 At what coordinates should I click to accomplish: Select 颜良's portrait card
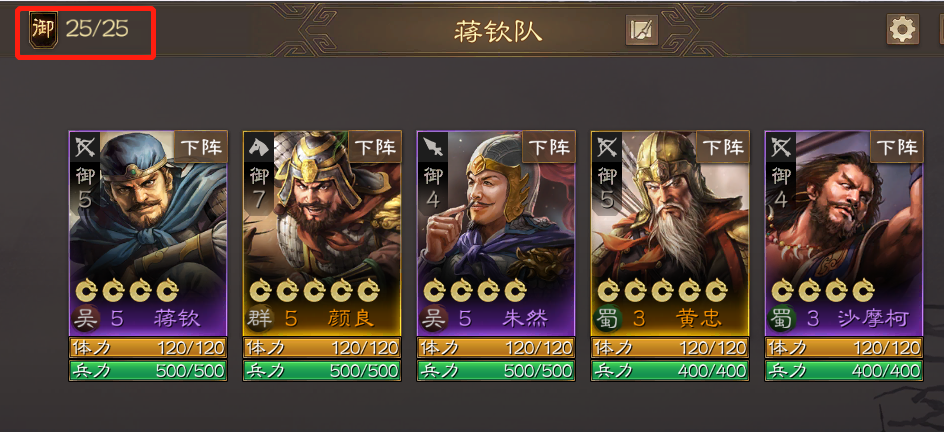point(322,233)
